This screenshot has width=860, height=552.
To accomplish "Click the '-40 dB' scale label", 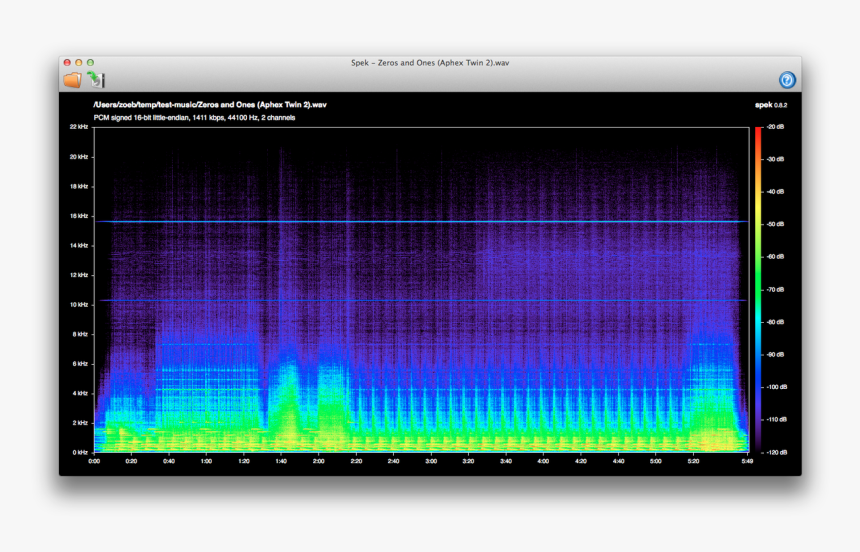I will click(775, 192).
